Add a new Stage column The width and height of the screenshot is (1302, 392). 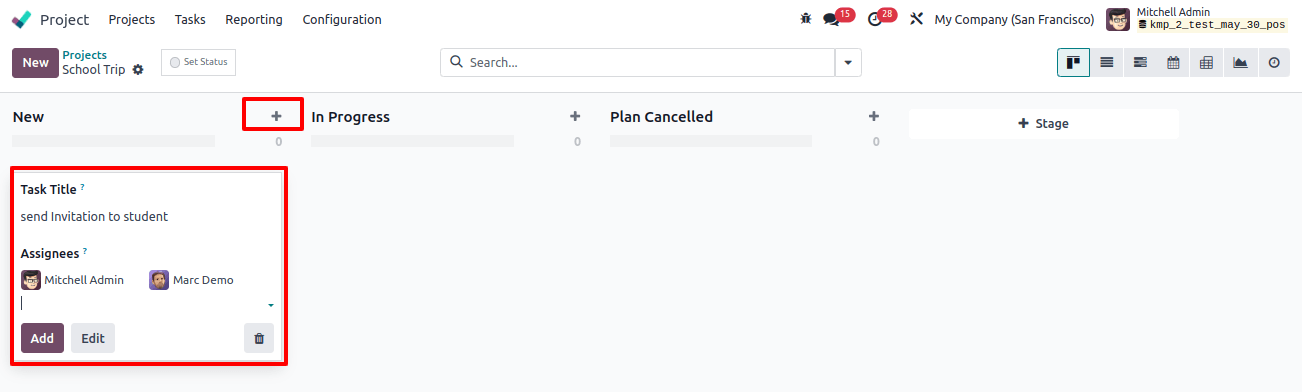(1043, 123)
